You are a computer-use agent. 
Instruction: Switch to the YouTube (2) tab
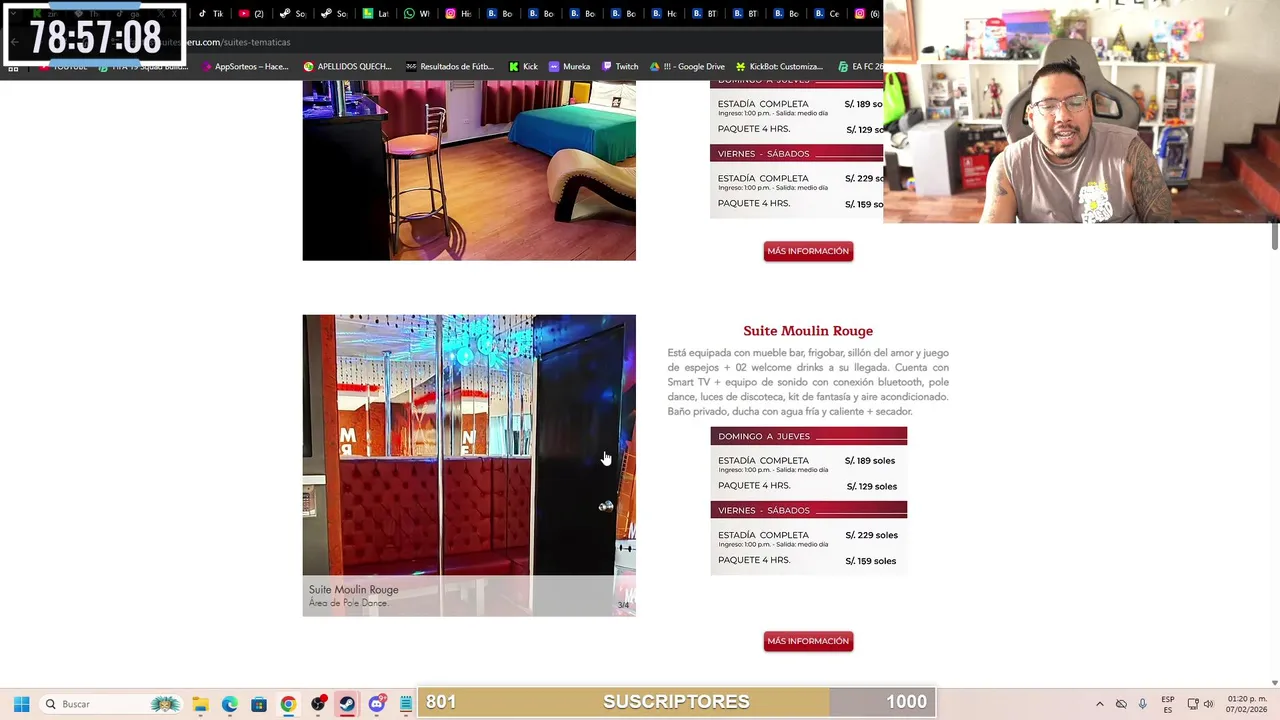coord(252,14)
